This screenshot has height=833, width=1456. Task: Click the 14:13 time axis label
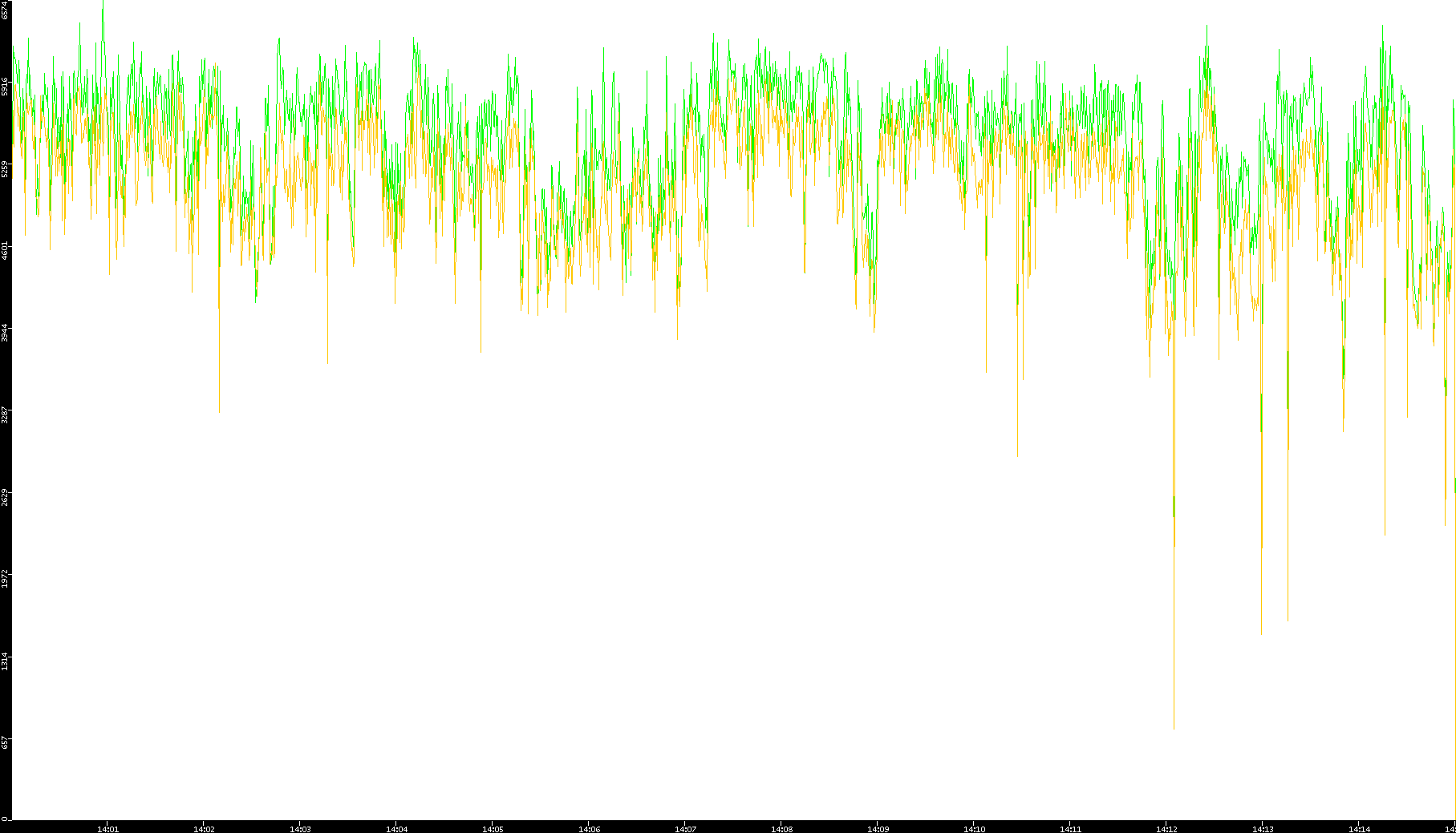[x=1263, y=829]
